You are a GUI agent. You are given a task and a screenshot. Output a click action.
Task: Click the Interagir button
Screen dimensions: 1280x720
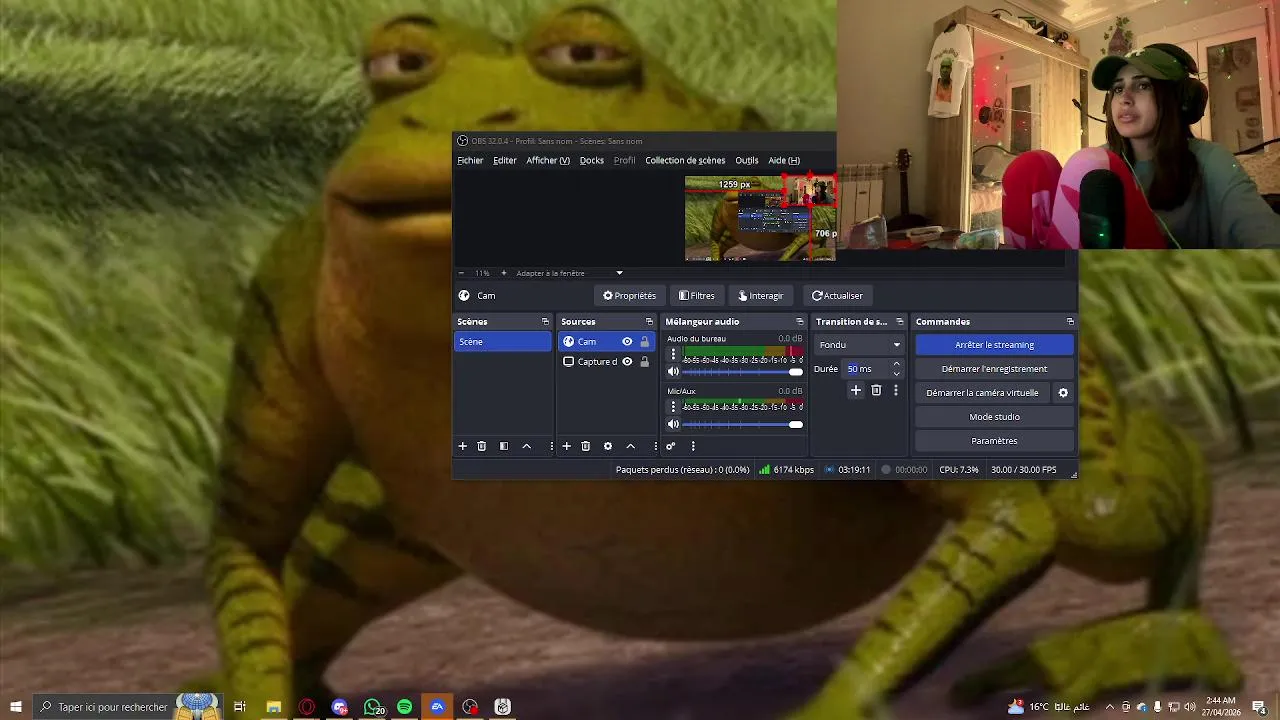[760, 296]
